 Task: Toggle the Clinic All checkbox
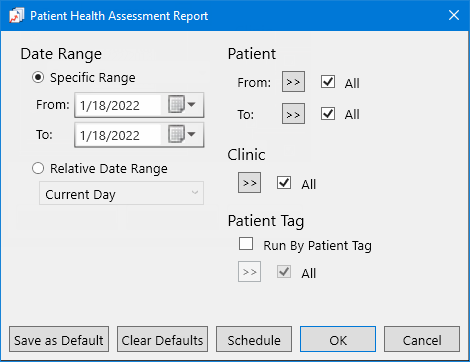pos(284,183)
